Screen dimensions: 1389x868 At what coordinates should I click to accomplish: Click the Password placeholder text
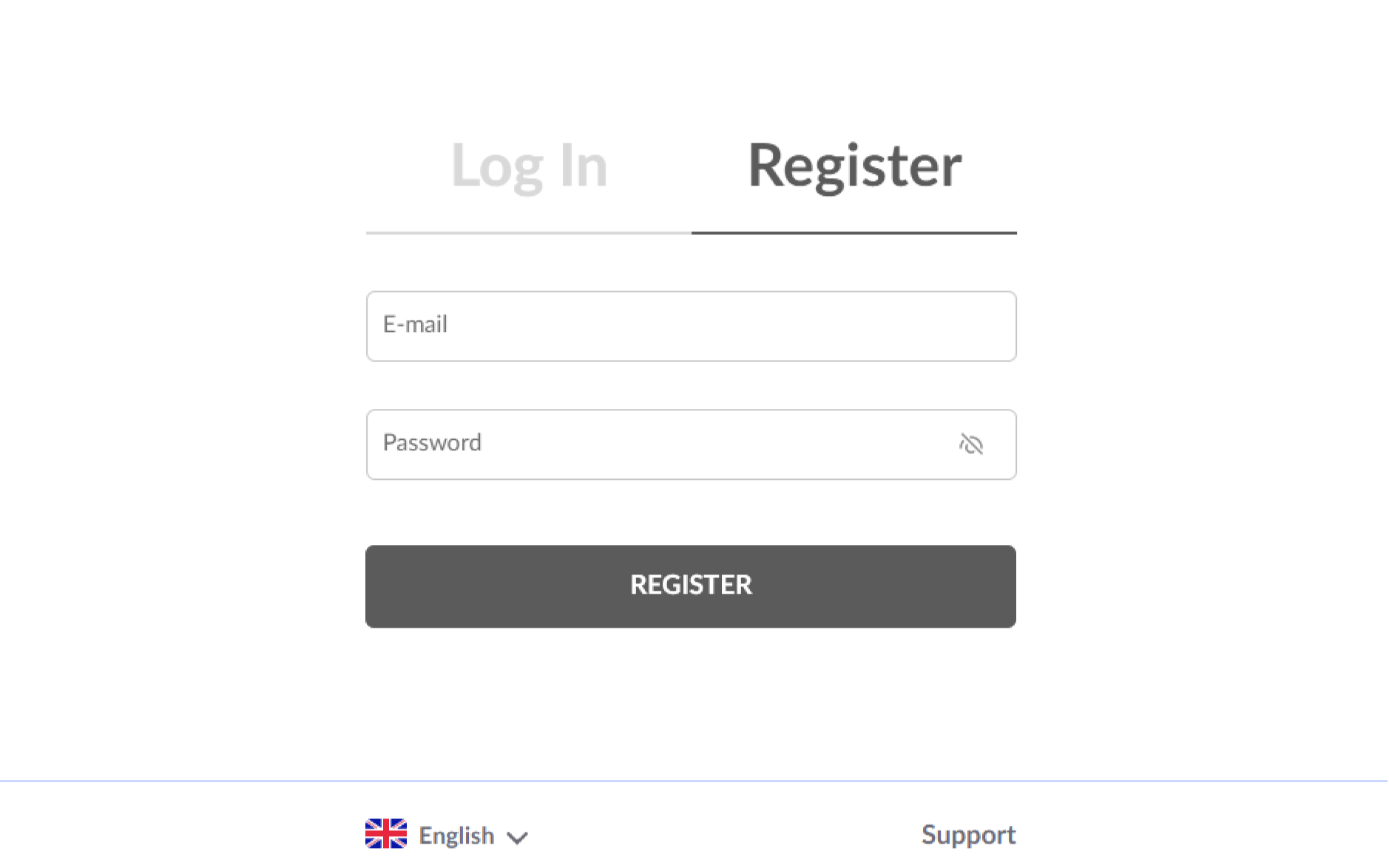pyautogui.click(x=432, y=443)
